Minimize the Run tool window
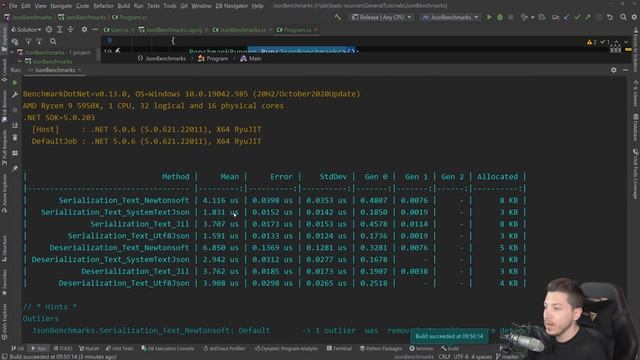This screenshot has height=360, width=640. (x=625, y=70)
